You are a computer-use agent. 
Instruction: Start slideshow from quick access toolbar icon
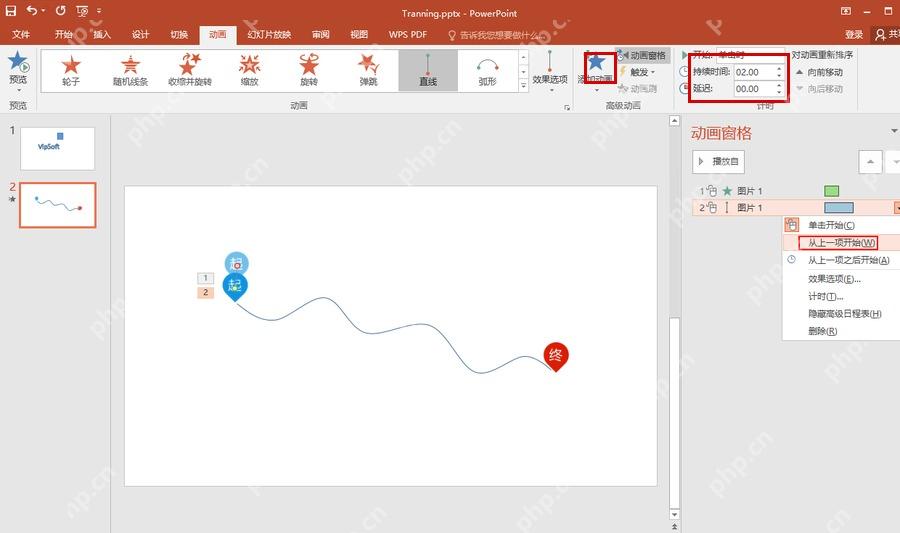click(x=82, y=10)
